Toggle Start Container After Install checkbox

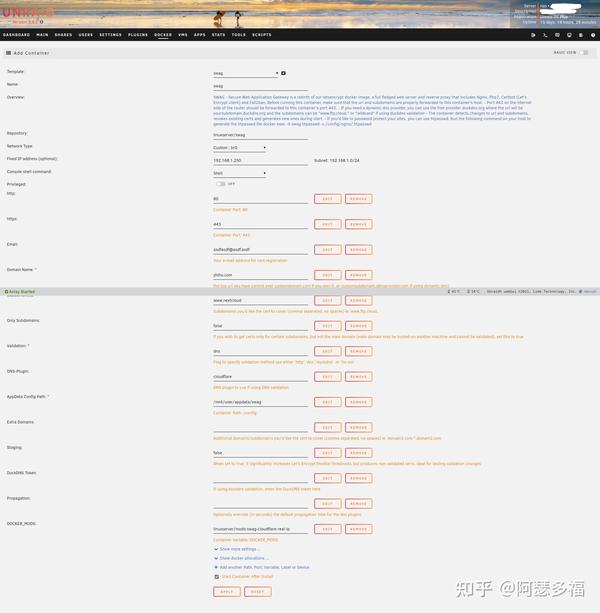pos(217,577)
